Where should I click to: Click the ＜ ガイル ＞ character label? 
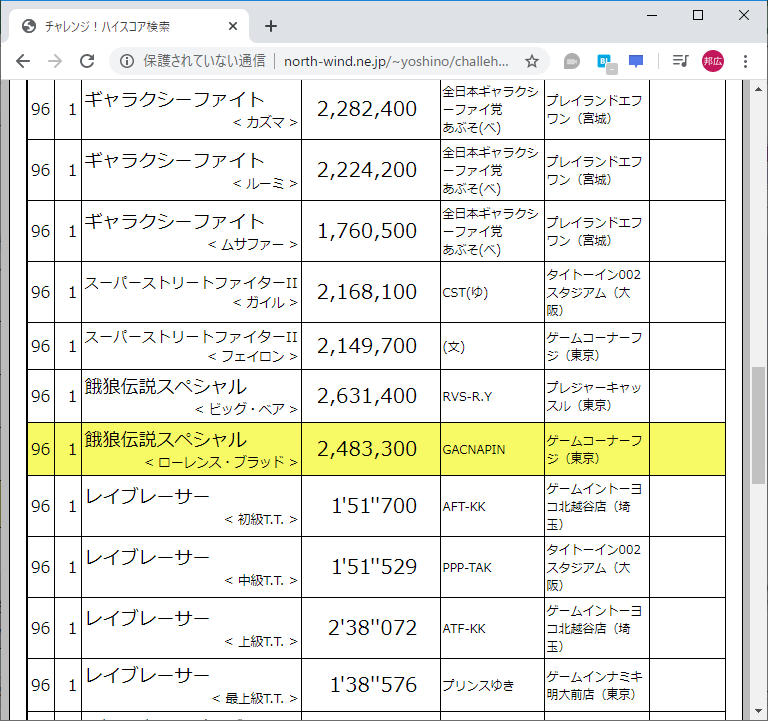(265, 303)
